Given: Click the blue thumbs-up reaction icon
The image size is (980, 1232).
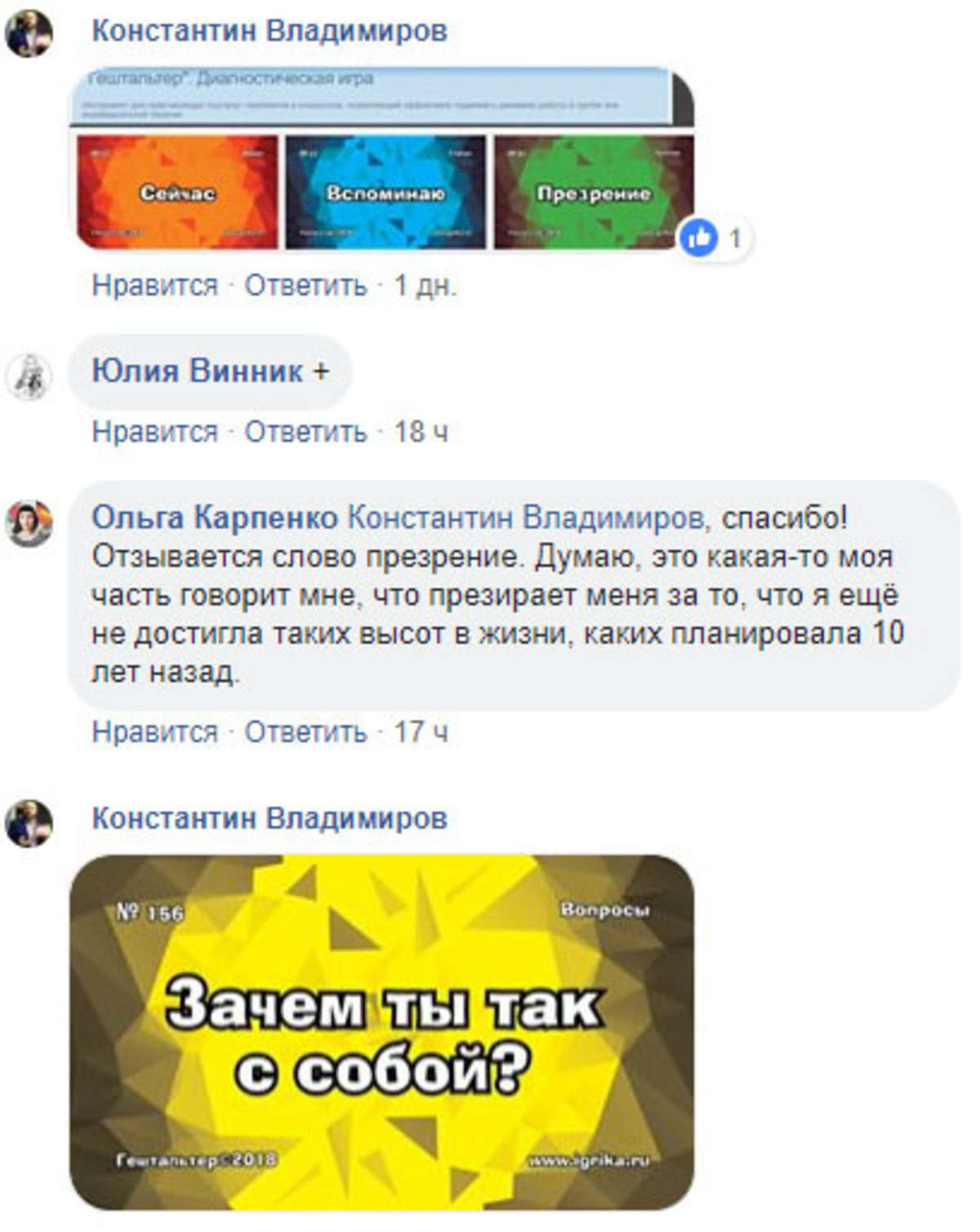Looking at the screenshot, I should click(x=699, y=238).
